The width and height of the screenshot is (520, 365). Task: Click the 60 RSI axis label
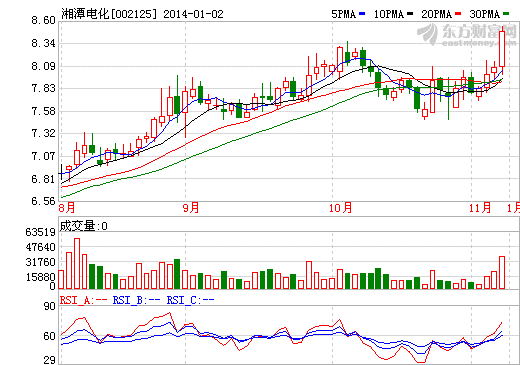(x=50, y=336)
